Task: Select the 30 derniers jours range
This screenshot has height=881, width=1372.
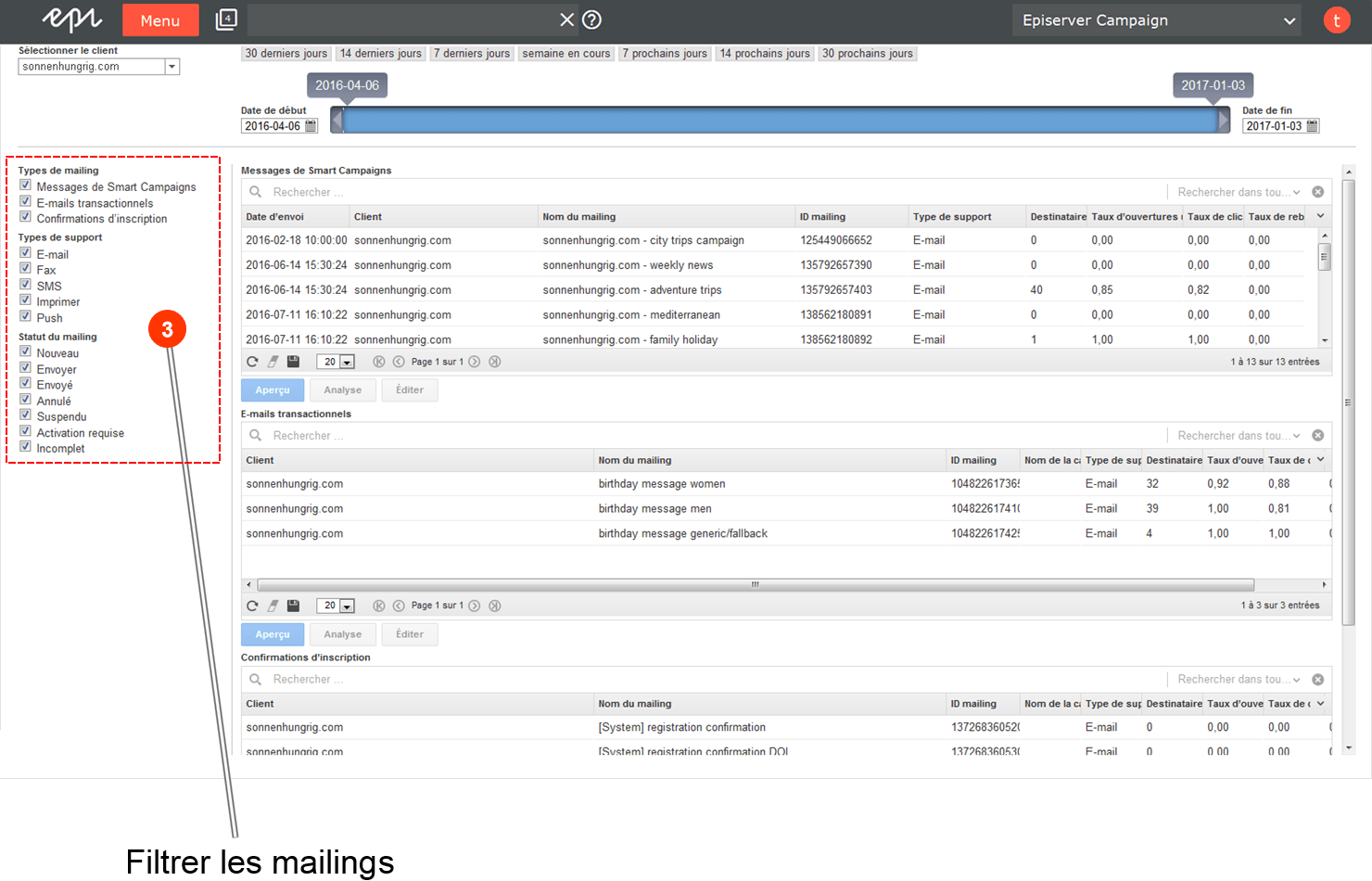Action: tap(286, 54)
